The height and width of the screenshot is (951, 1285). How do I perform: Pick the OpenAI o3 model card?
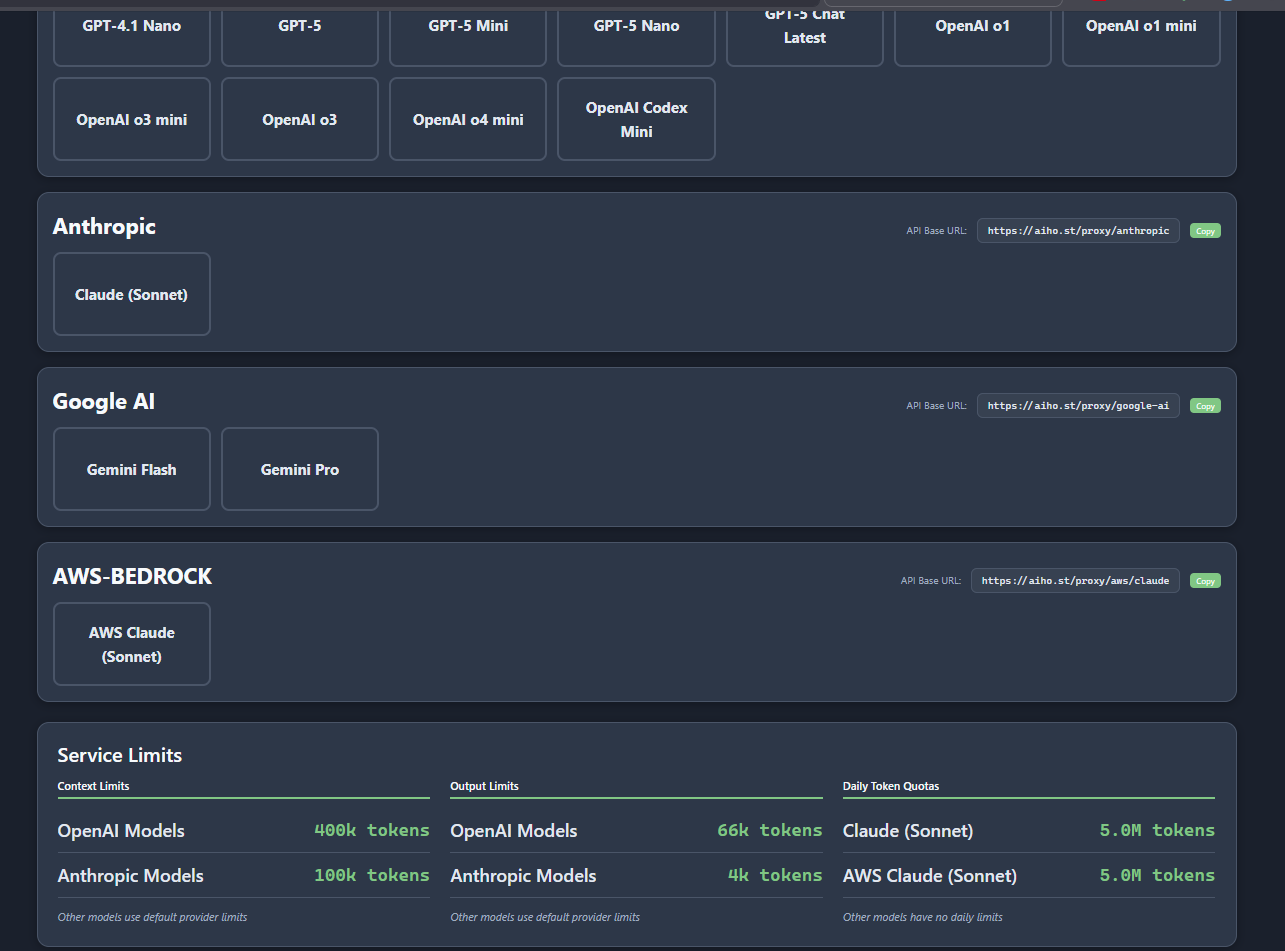pyautogui.click(x=300, y=119)
